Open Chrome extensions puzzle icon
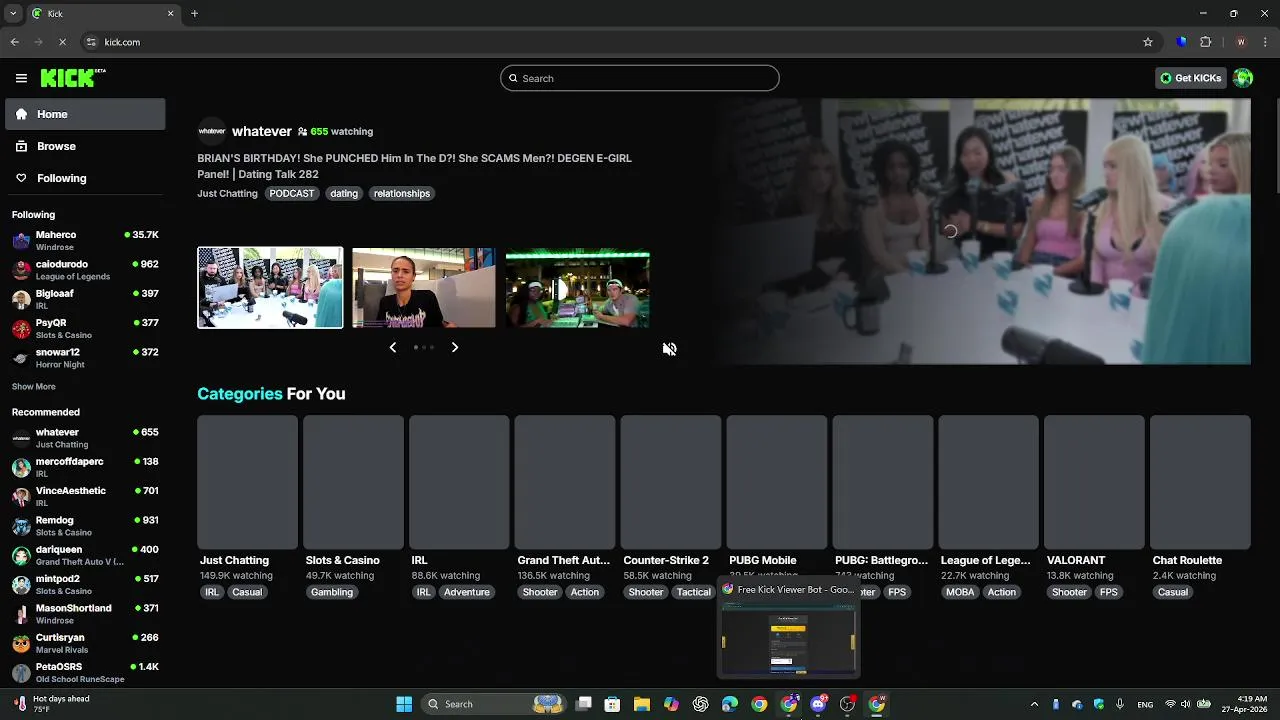The width and height of the screenshot is (1280, 720). pyautogui.click(x=1205, y=42)
